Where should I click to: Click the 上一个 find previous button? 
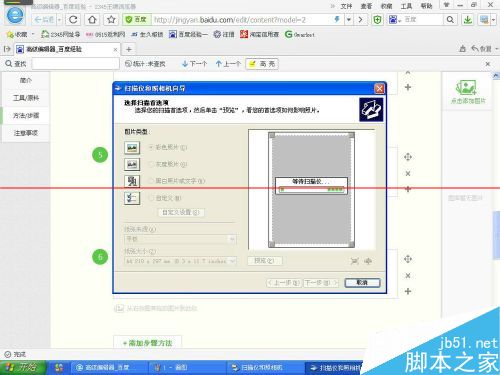[228, 64]
